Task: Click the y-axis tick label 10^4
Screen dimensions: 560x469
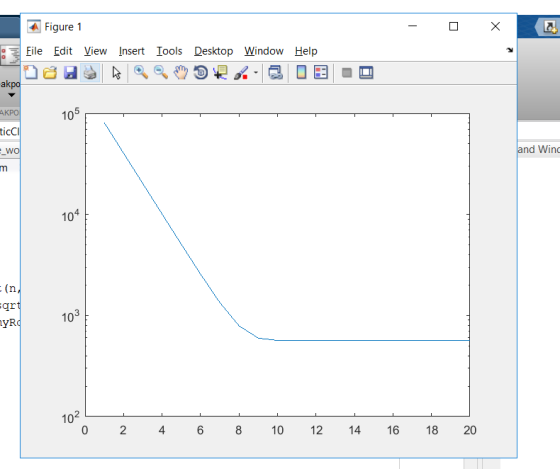Action: coord(70,215)
